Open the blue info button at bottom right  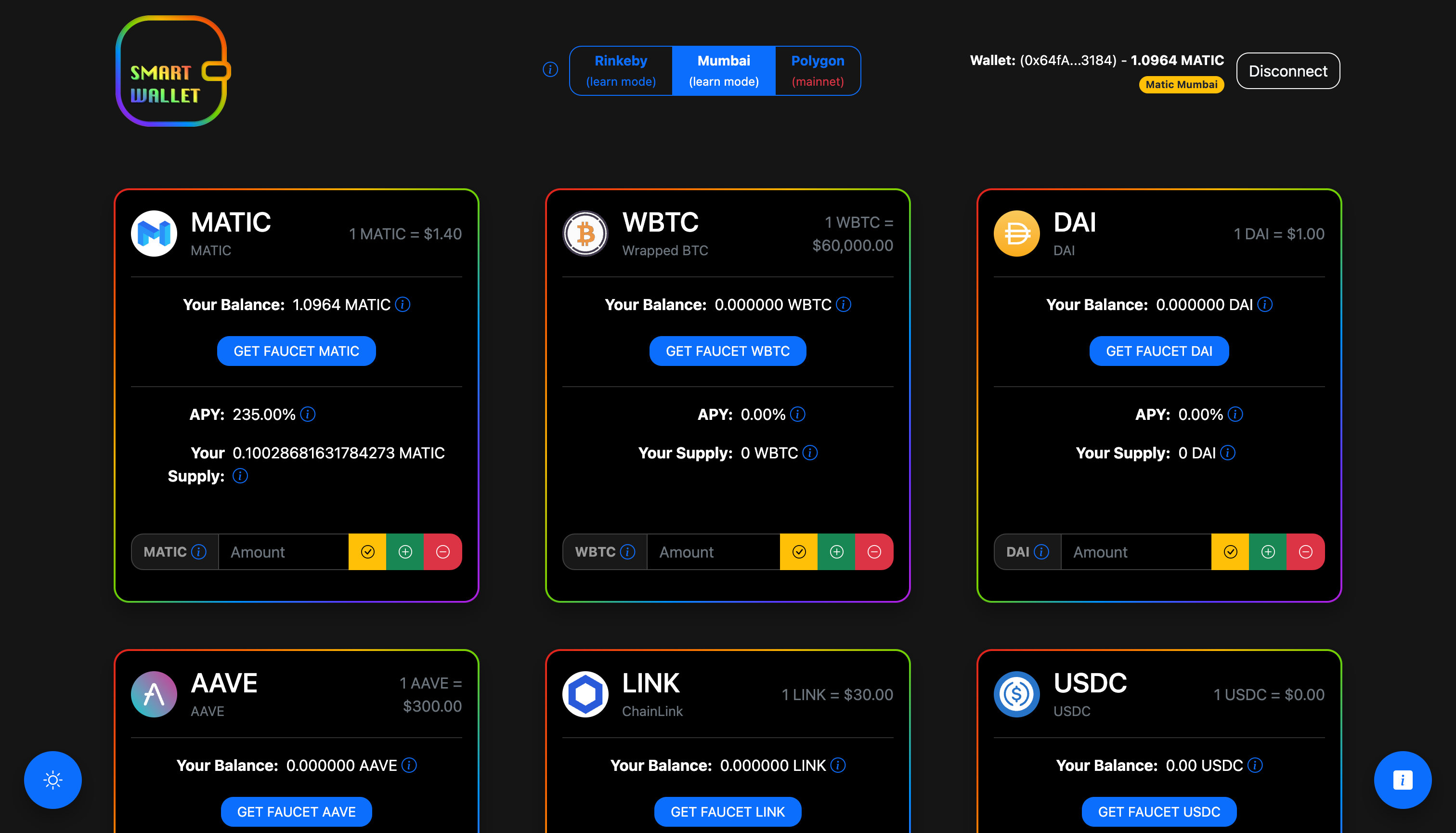point(1402,780)
